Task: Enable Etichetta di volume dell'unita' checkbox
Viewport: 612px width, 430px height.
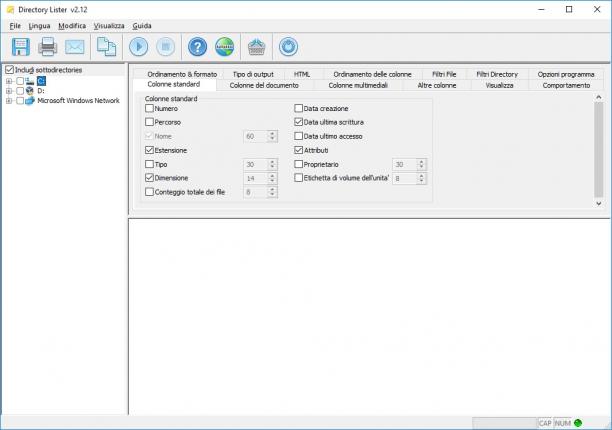Action: [x=299, y=178]
